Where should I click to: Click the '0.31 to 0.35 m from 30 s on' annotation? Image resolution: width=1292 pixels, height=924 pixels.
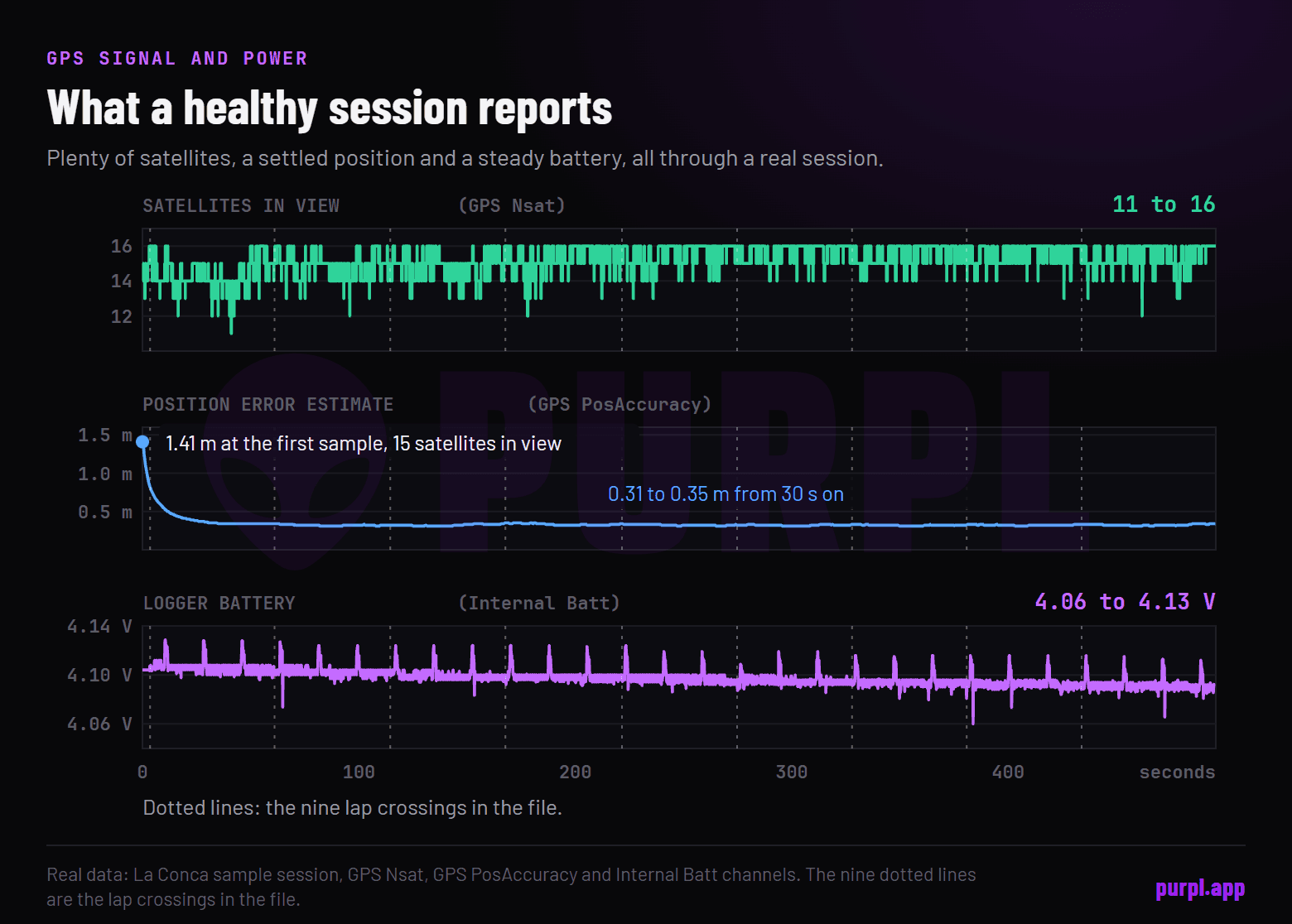pyautogui.click(x=726, y=494)
